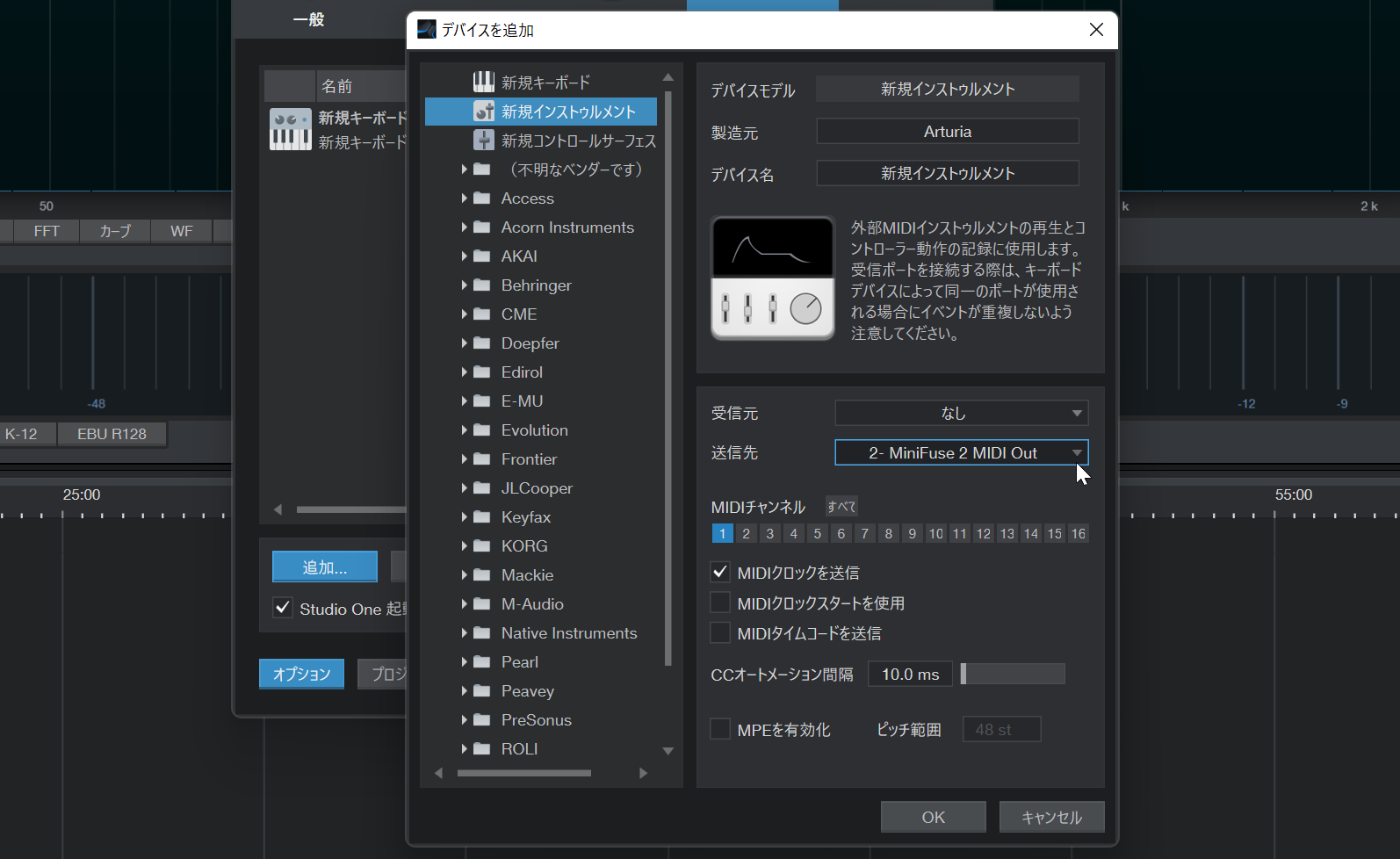Click the device list vertical scrollbar
Image resolution: width=1400 pixels, height=859 pixels.
point(668,378)
